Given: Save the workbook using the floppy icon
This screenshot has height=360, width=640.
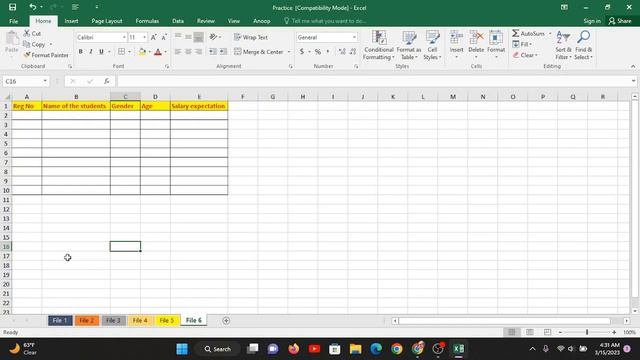Looking at the screenshot, I should click(13, 7).
